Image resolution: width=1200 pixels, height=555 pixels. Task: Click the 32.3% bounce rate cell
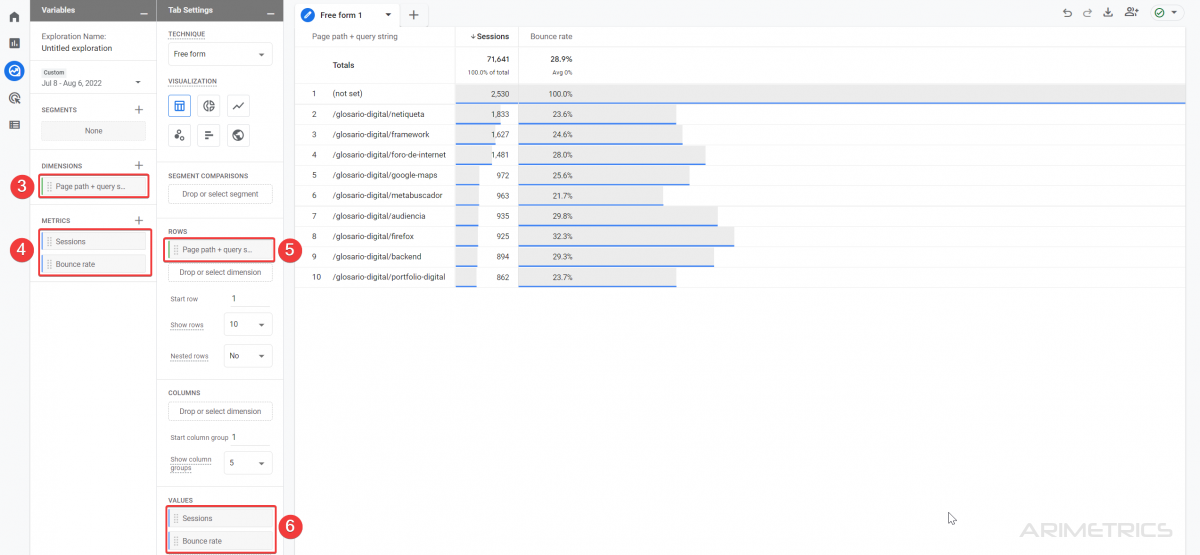coord(561,236)
